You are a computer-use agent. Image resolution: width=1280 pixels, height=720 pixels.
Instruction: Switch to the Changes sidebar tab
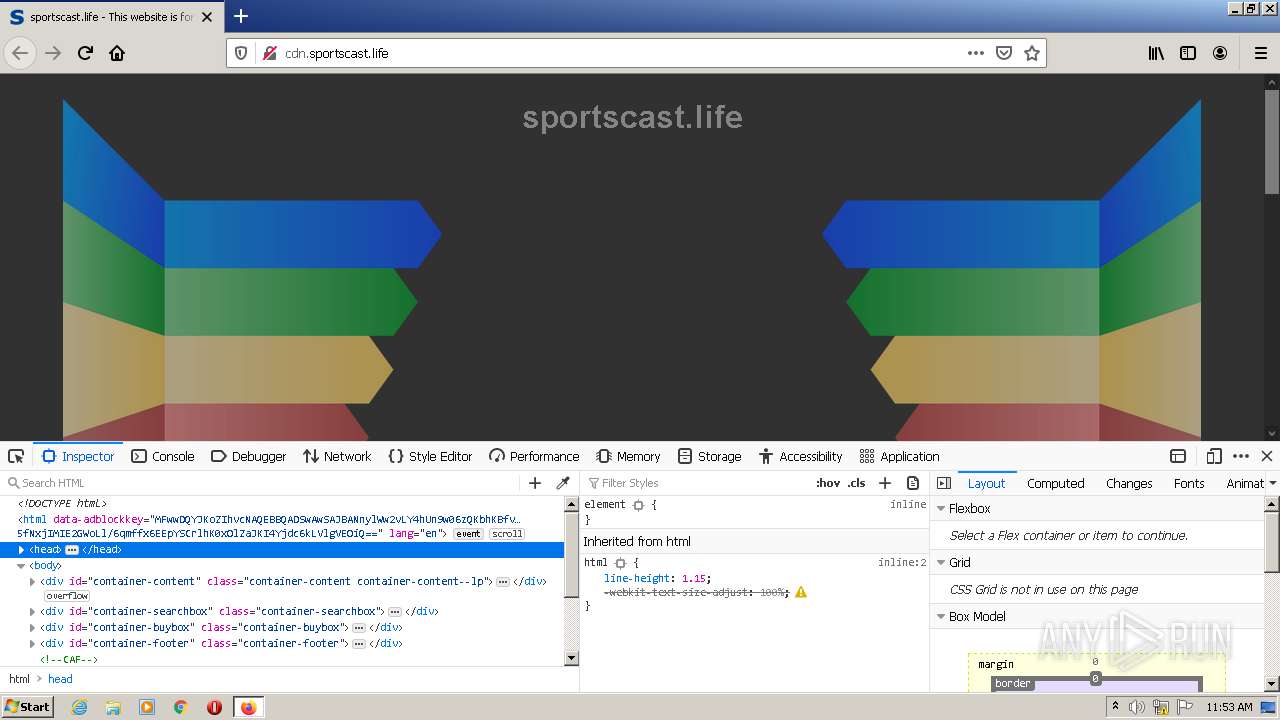click(1129, 483)
